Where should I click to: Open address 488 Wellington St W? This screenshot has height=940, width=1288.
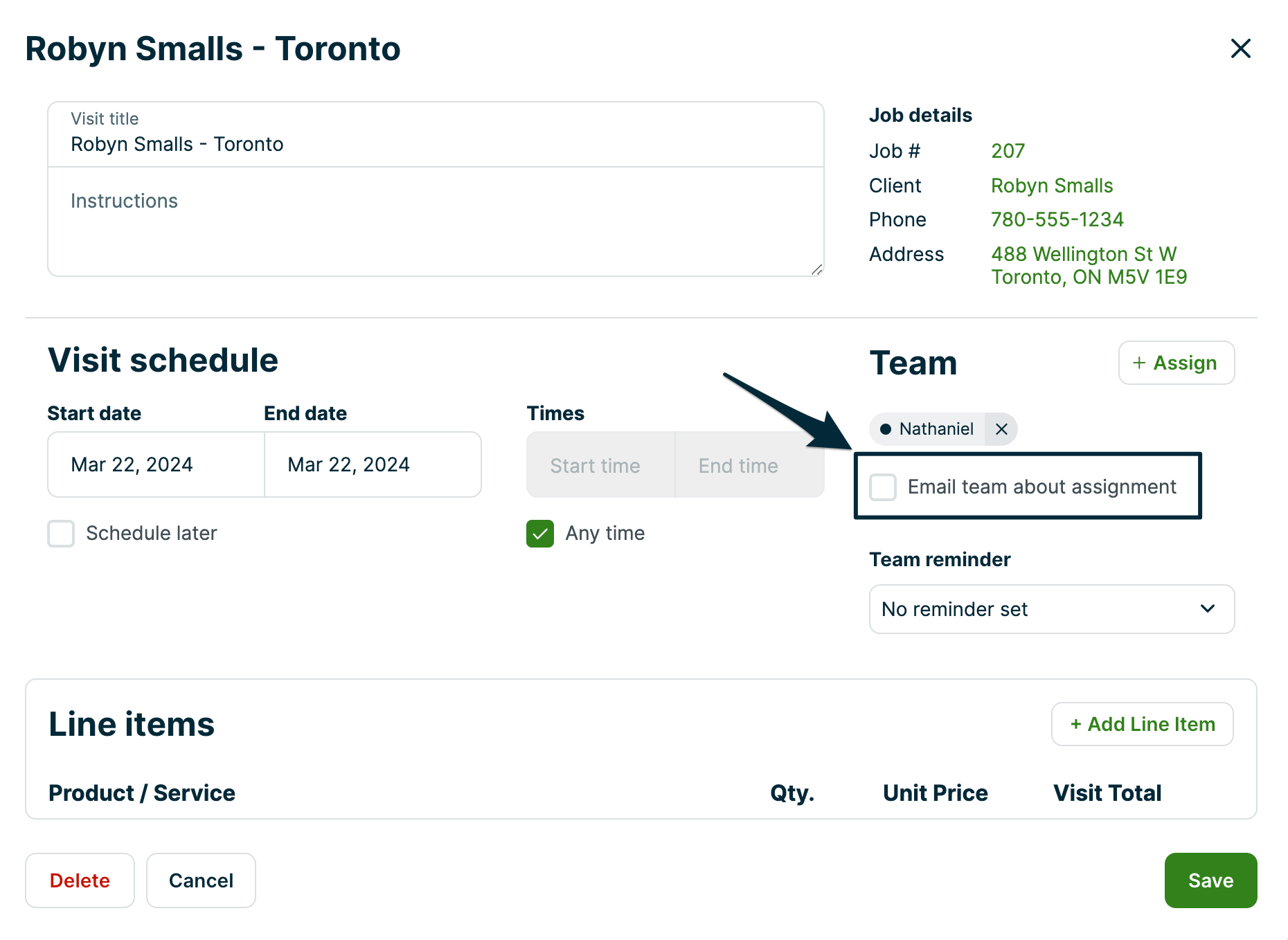point(1084,254)
